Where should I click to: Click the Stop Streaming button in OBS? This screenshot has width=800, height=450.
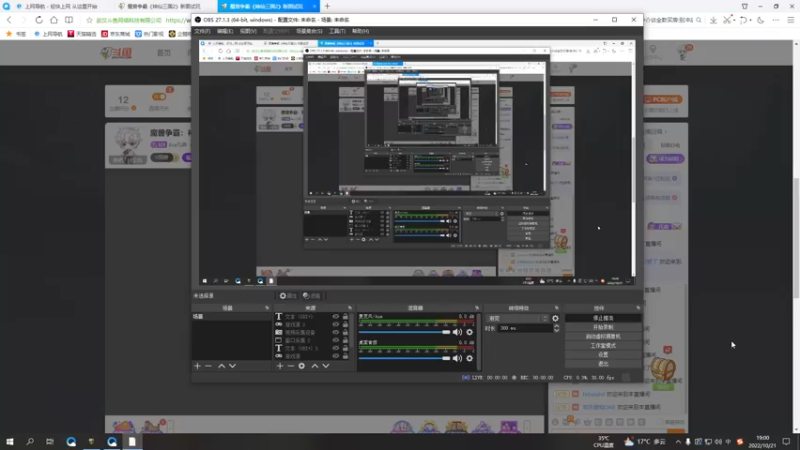(x=603, y=318)
